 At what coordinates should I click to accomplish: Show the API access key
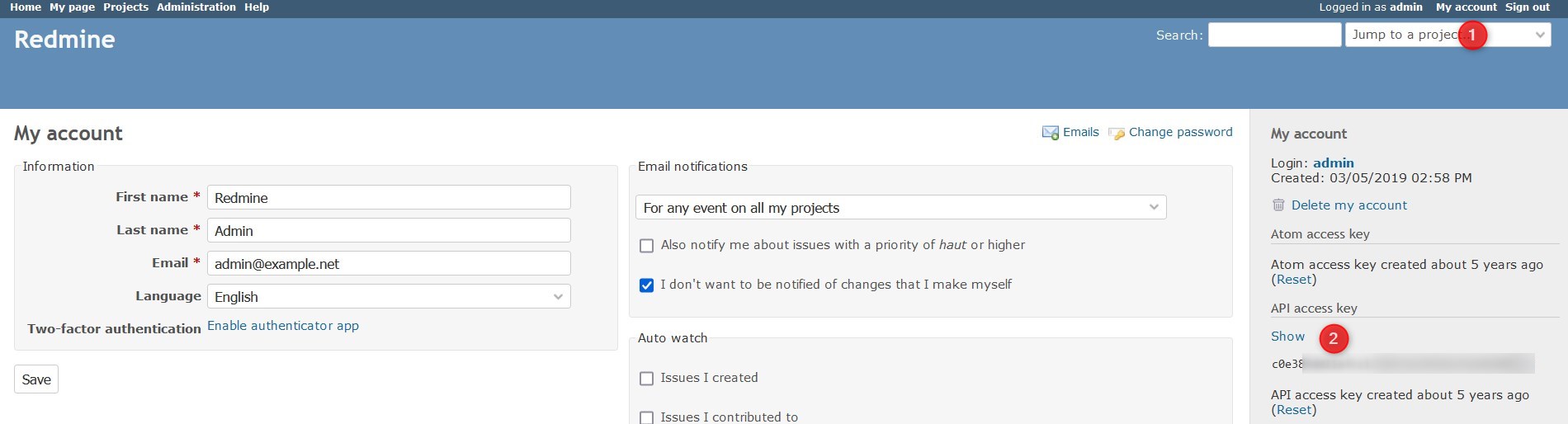tap(1287, 337)
